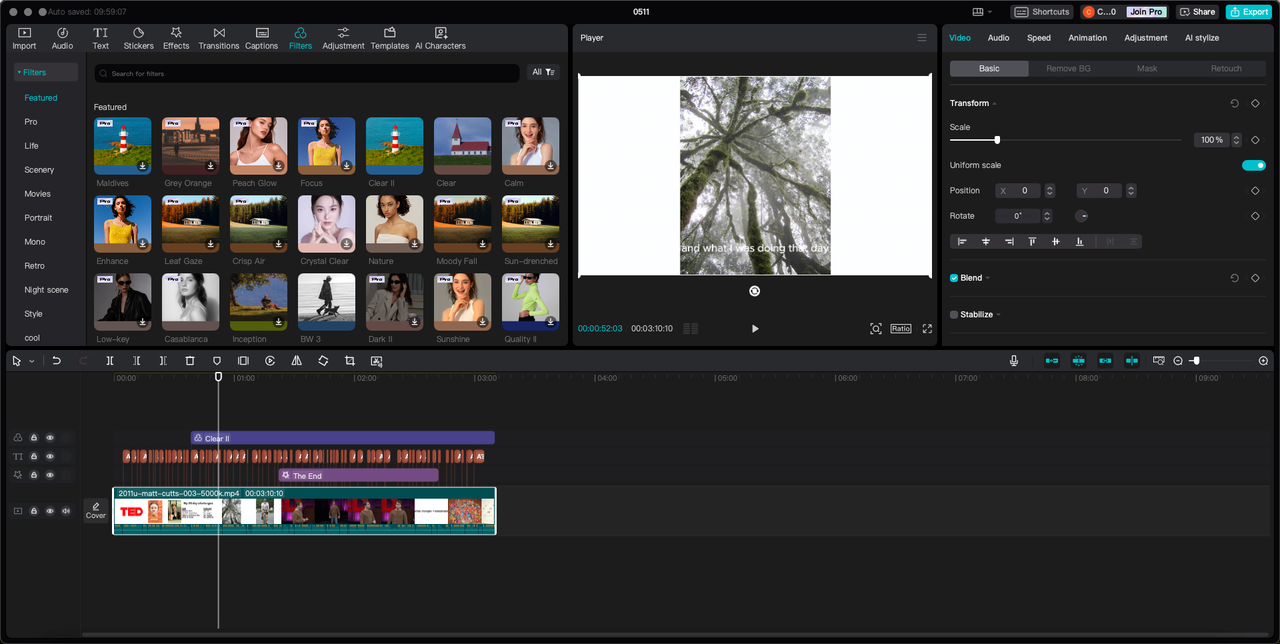The height and width of the screenshot is (644, 1280).
Task: Click the Add marker shield icon
Action: [217, 361]
